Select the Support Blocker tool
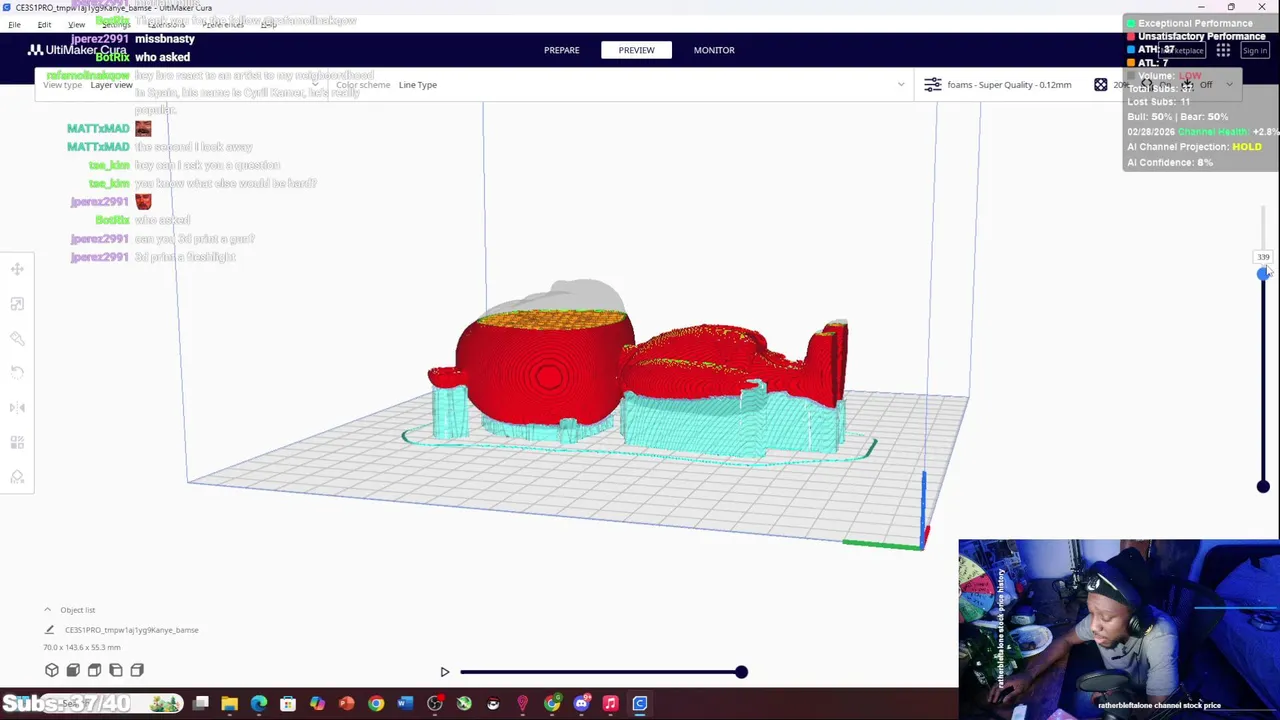 (17, 477)
